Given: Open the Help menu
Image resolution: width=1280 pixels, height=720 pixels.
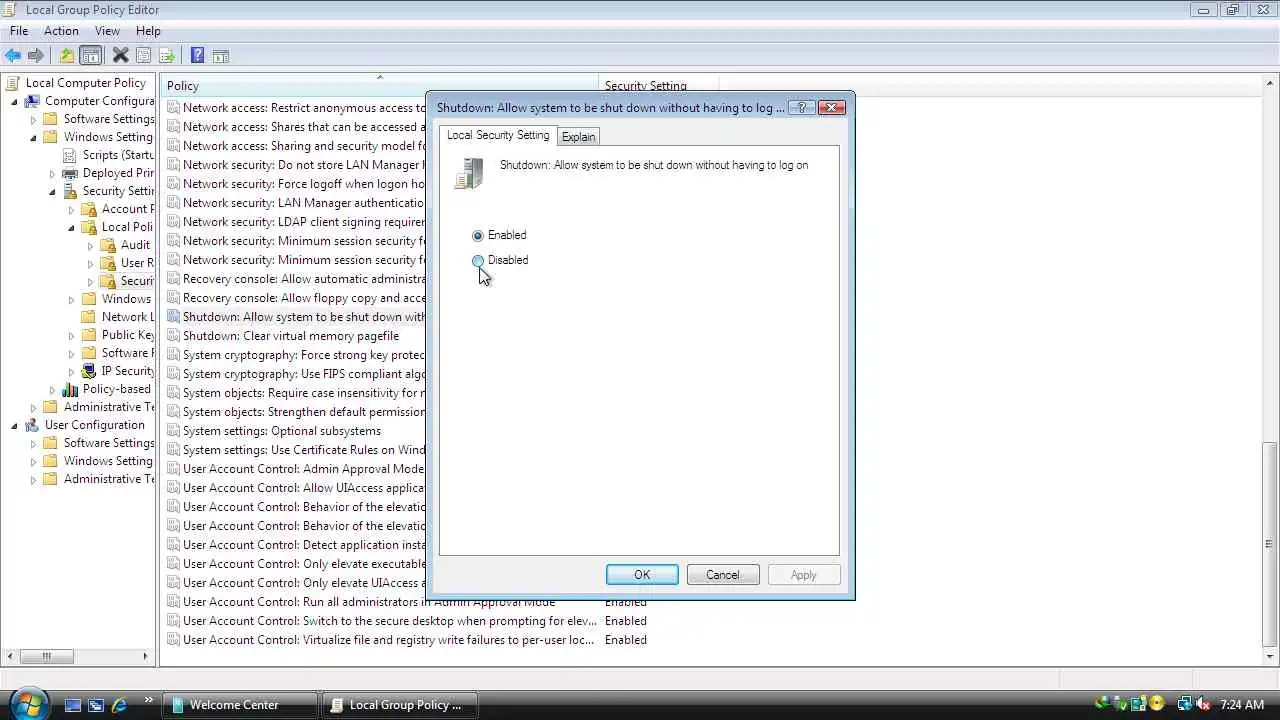Looking at the screenshot, I should (x=148, y=31).
